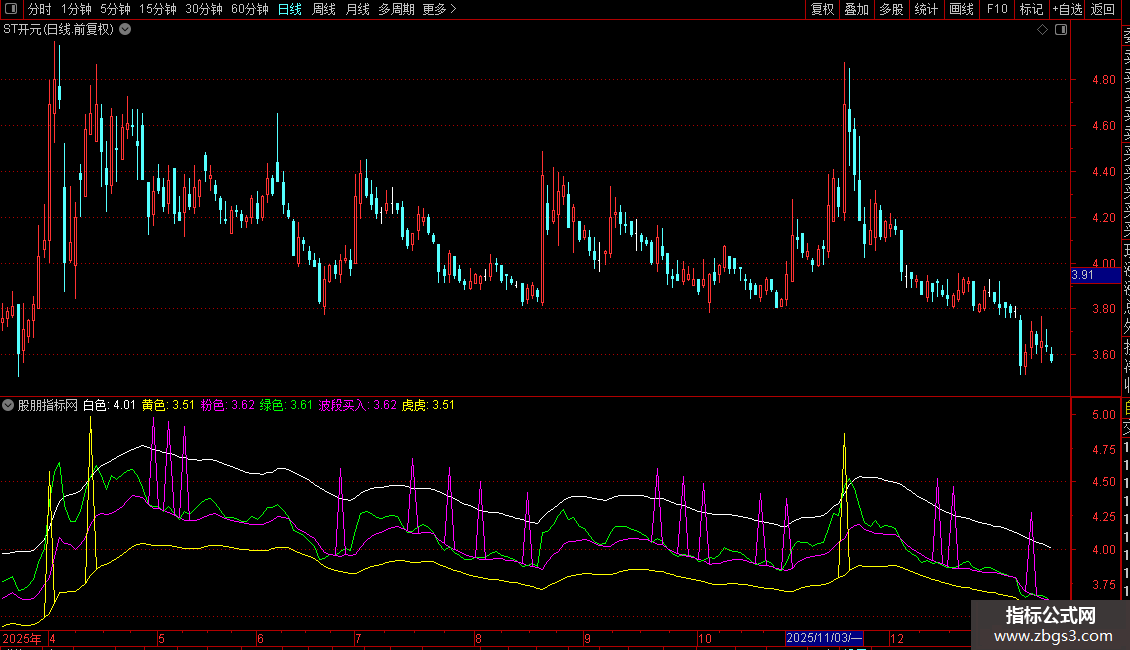Toggle the right side panel icon

(x=1061, y=30)
